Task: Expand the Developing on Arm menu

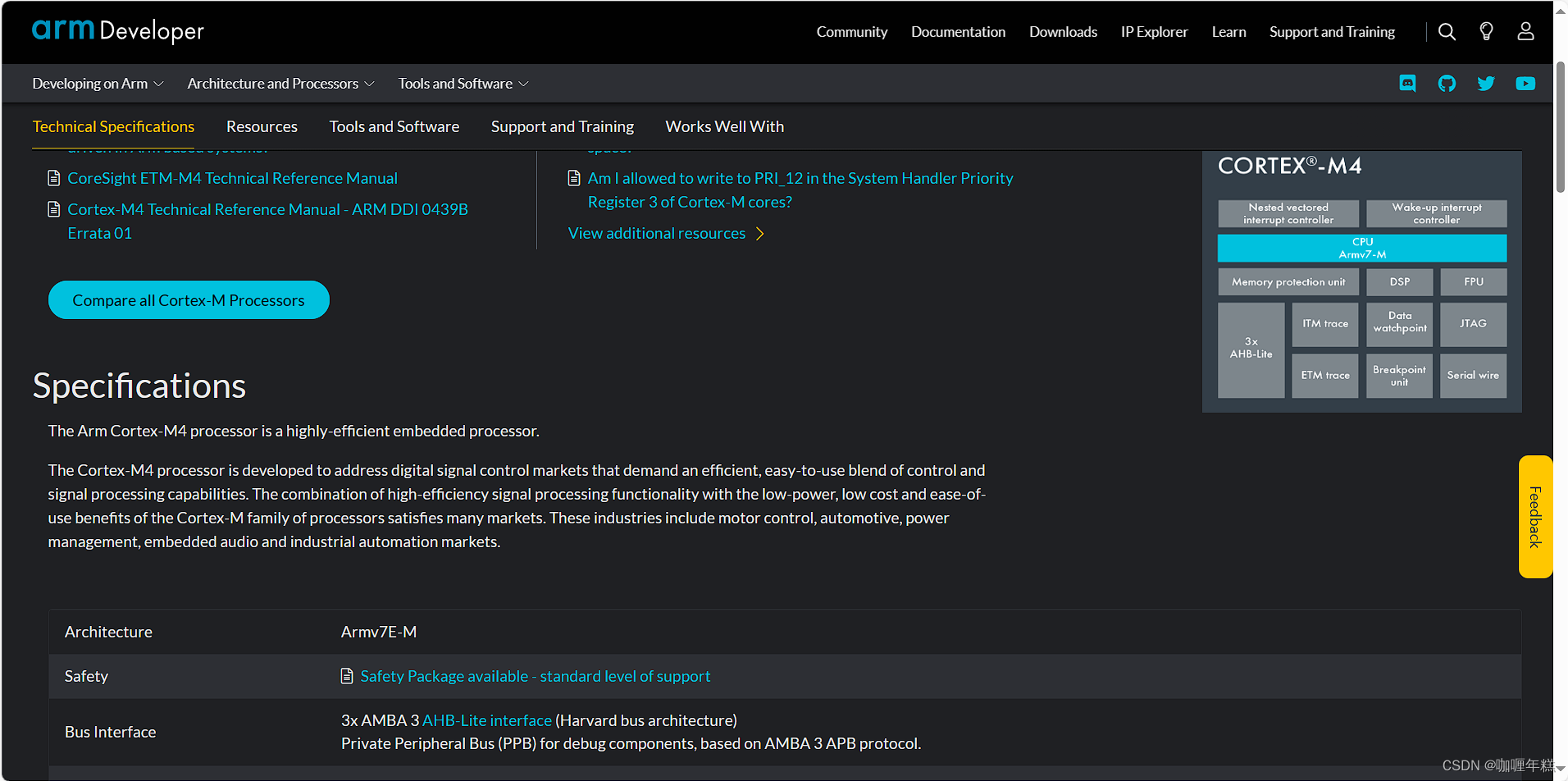Action: (x=98, y=84)
